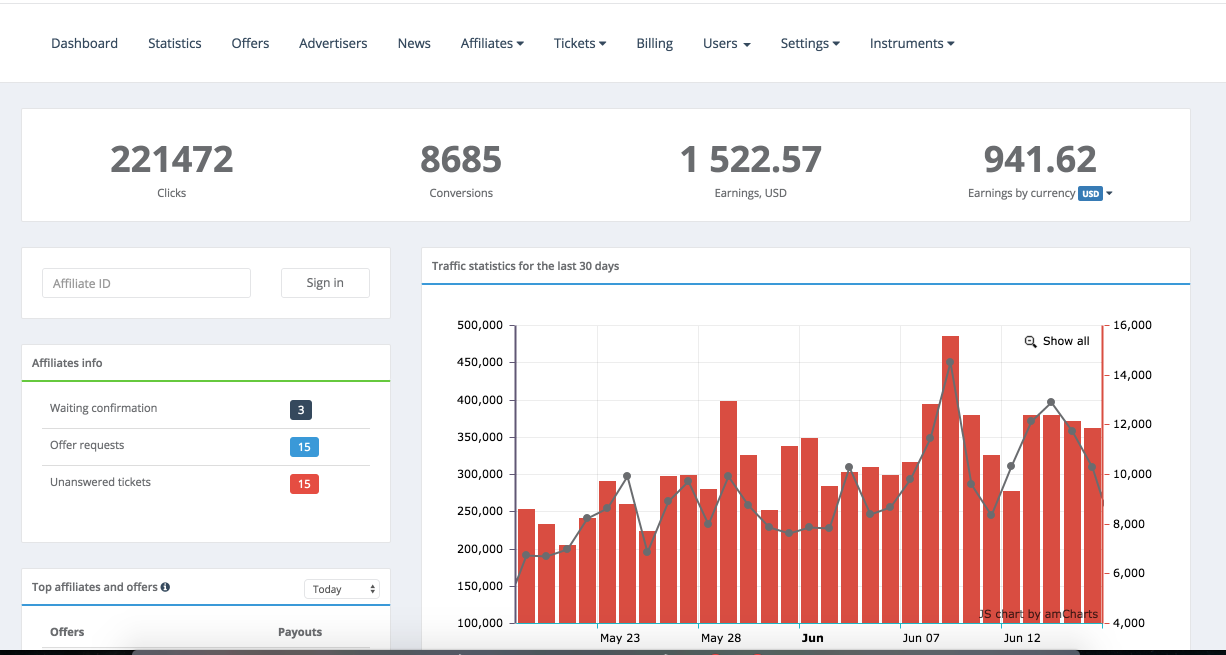1226x655 pixels.
Task: Open the Dashboard page
Action: coord(84,43)
